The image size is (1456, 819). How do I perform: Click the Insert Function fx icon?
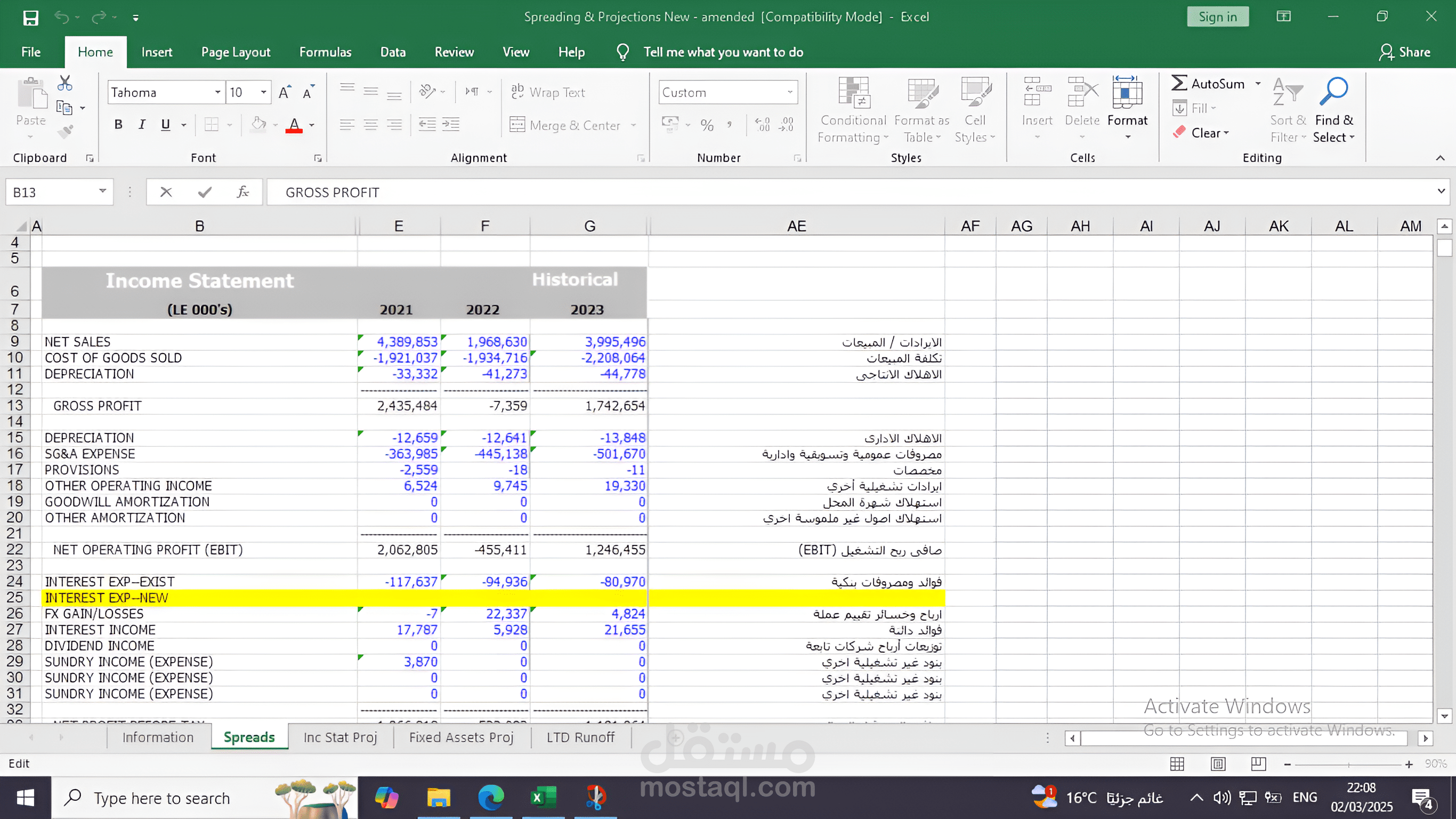[243, 192]
